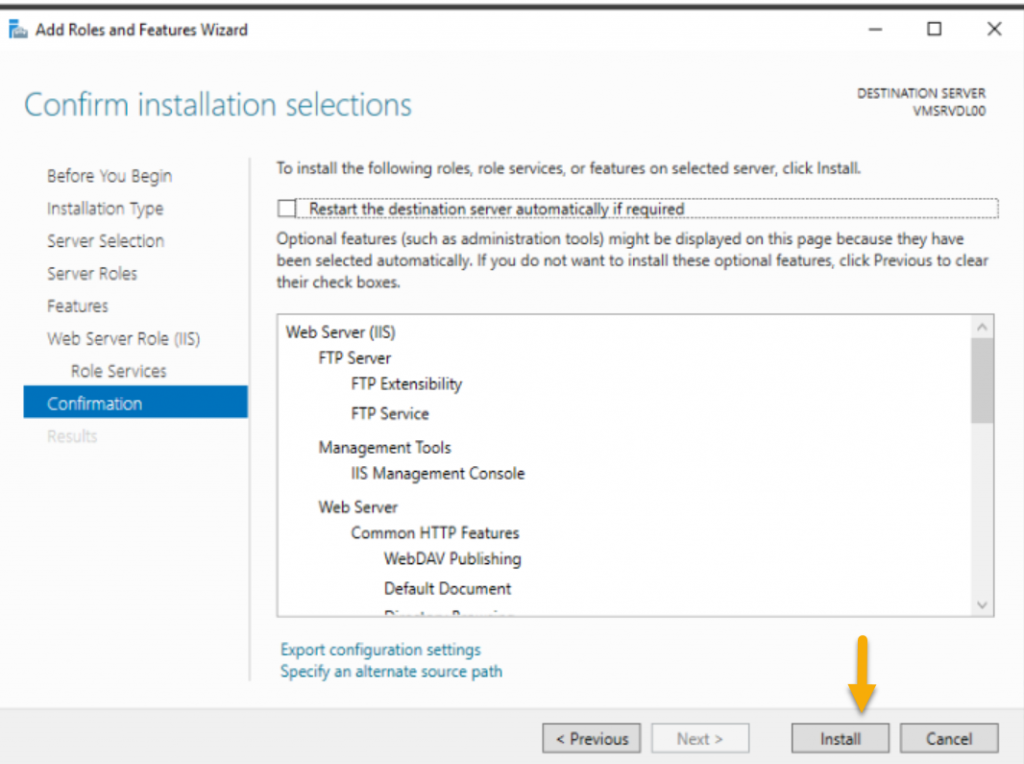Select the Web Server Role (IIS) step
Image resolution: width=1024 pixels, height=764 pixels.
[x=123, y=338]
